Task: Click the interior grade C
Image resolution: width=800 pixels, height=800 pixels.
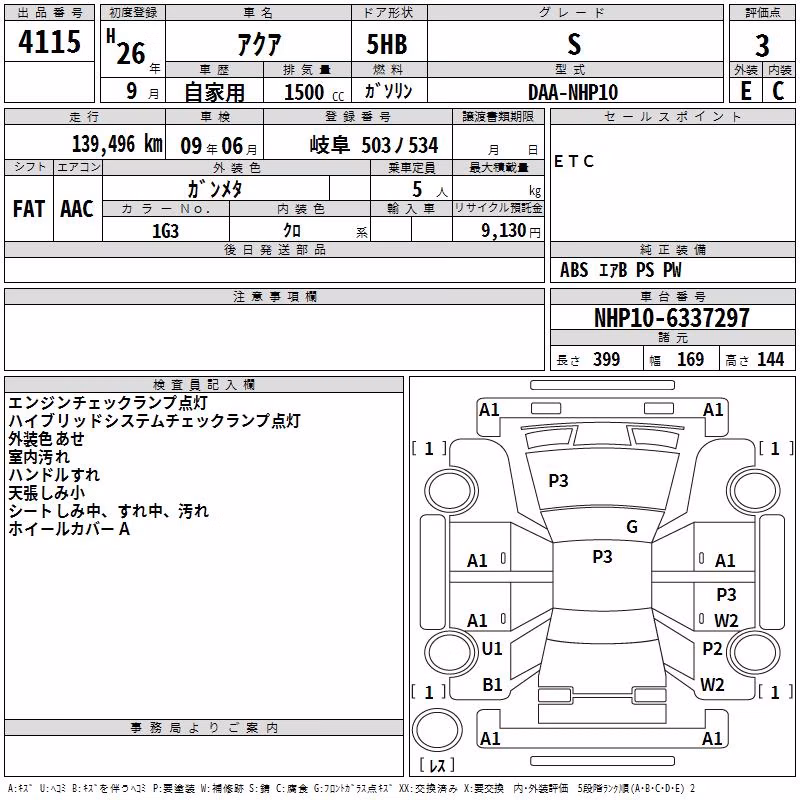Action: (779, 91)
